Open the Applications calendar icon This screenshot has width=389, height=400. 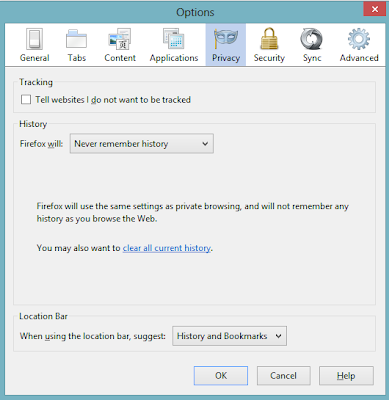[x=174, y=39]
